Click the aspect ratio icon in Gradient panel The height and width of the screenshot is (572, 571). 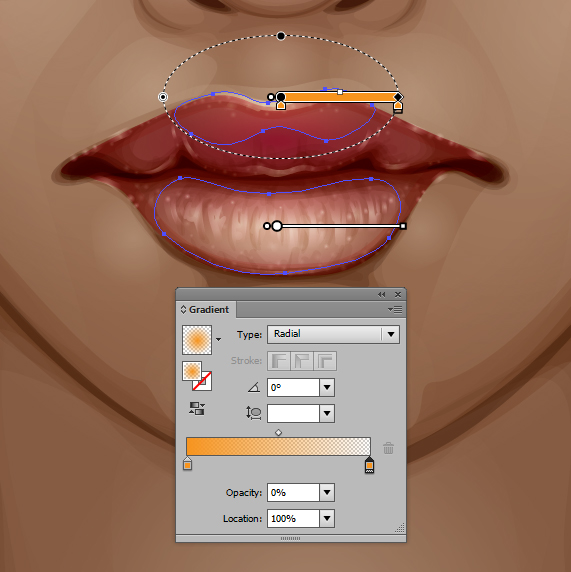click(254, 413)
